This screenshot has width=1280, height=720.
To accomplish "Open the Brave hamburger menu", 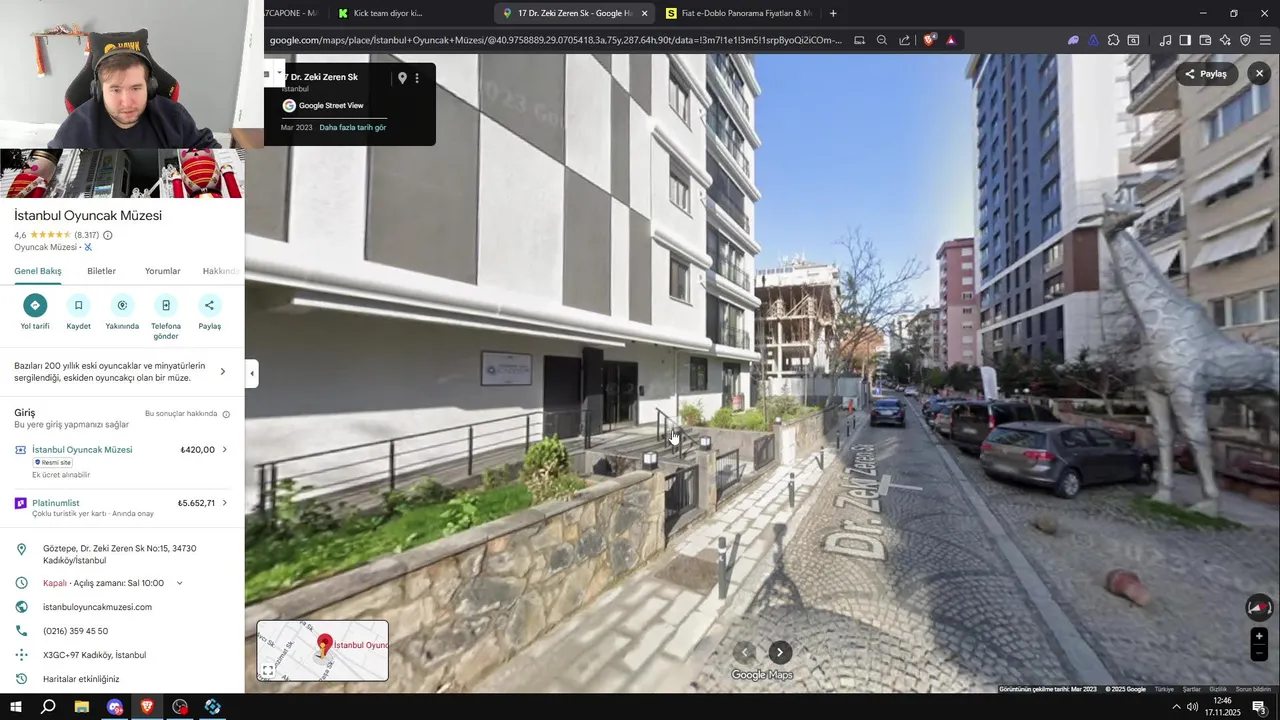I will [1265, 40].
